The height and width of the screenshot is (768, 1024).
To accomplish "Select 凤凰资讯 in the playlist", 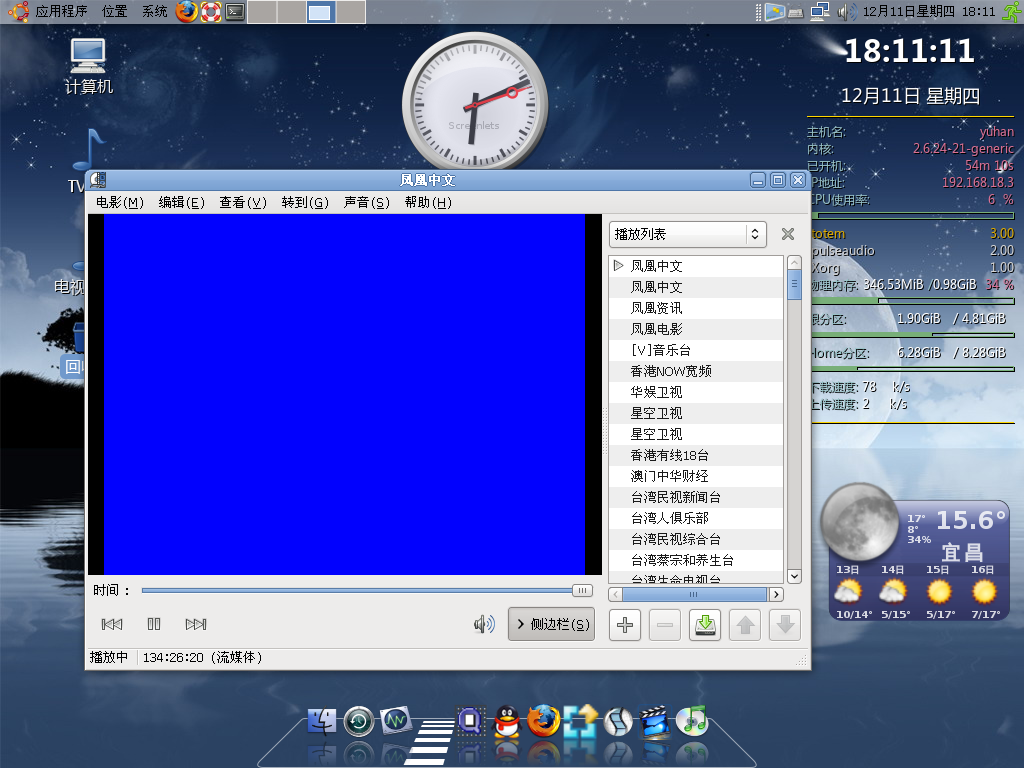I will [696, 308].
